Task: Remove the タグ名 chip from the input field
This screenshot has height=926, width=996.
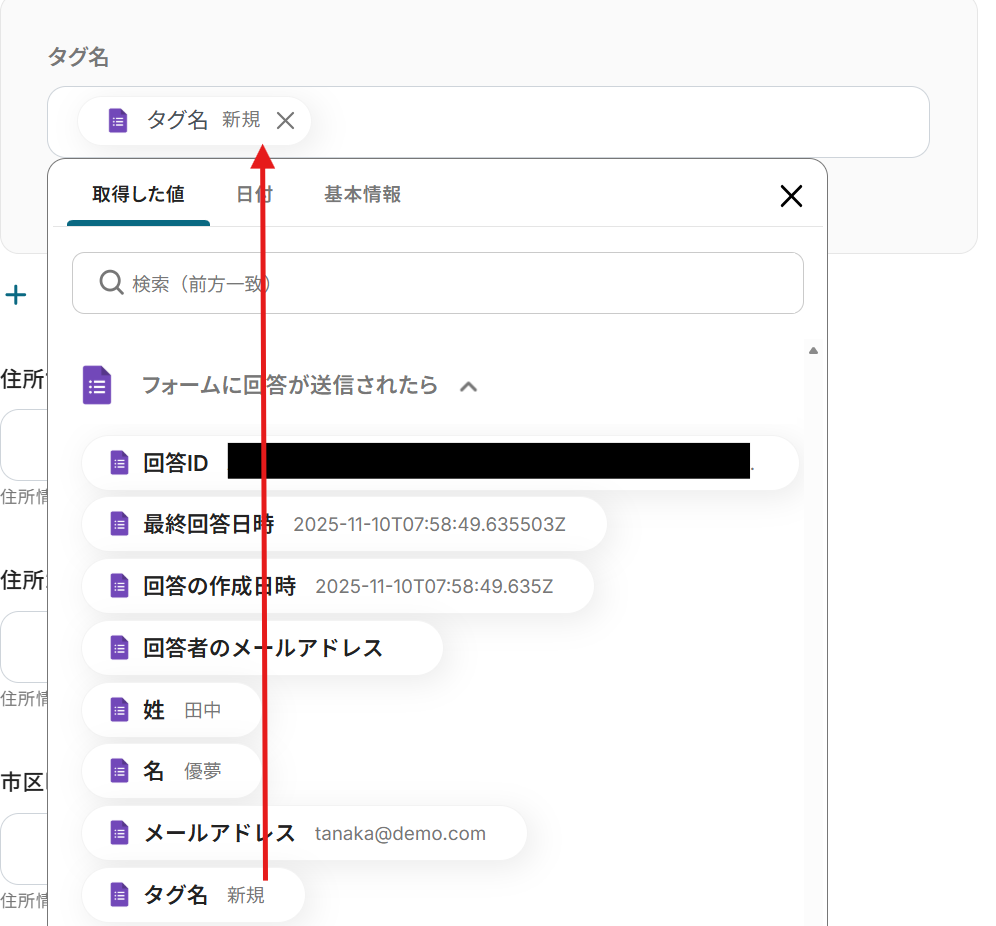Action: point(285,121)
